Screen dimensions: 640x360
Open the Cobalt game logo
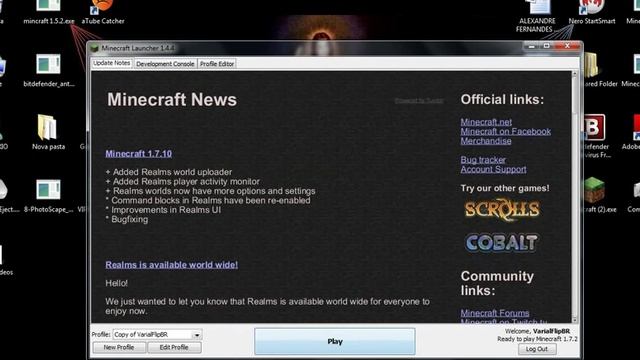point(501,243)
